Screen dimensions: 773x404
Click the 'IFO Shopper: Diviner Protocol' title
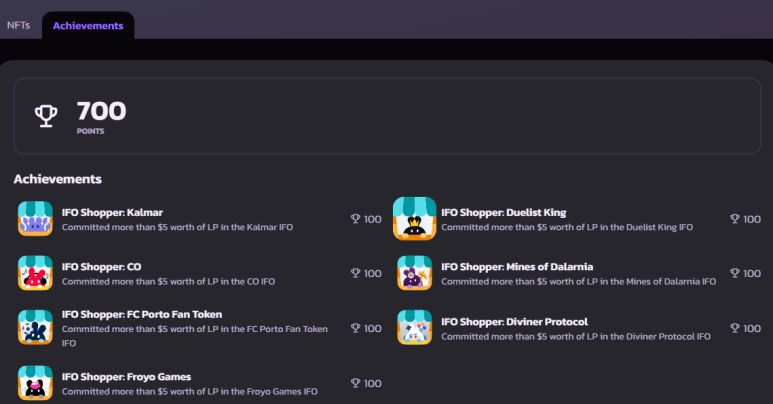click(514, 321)
